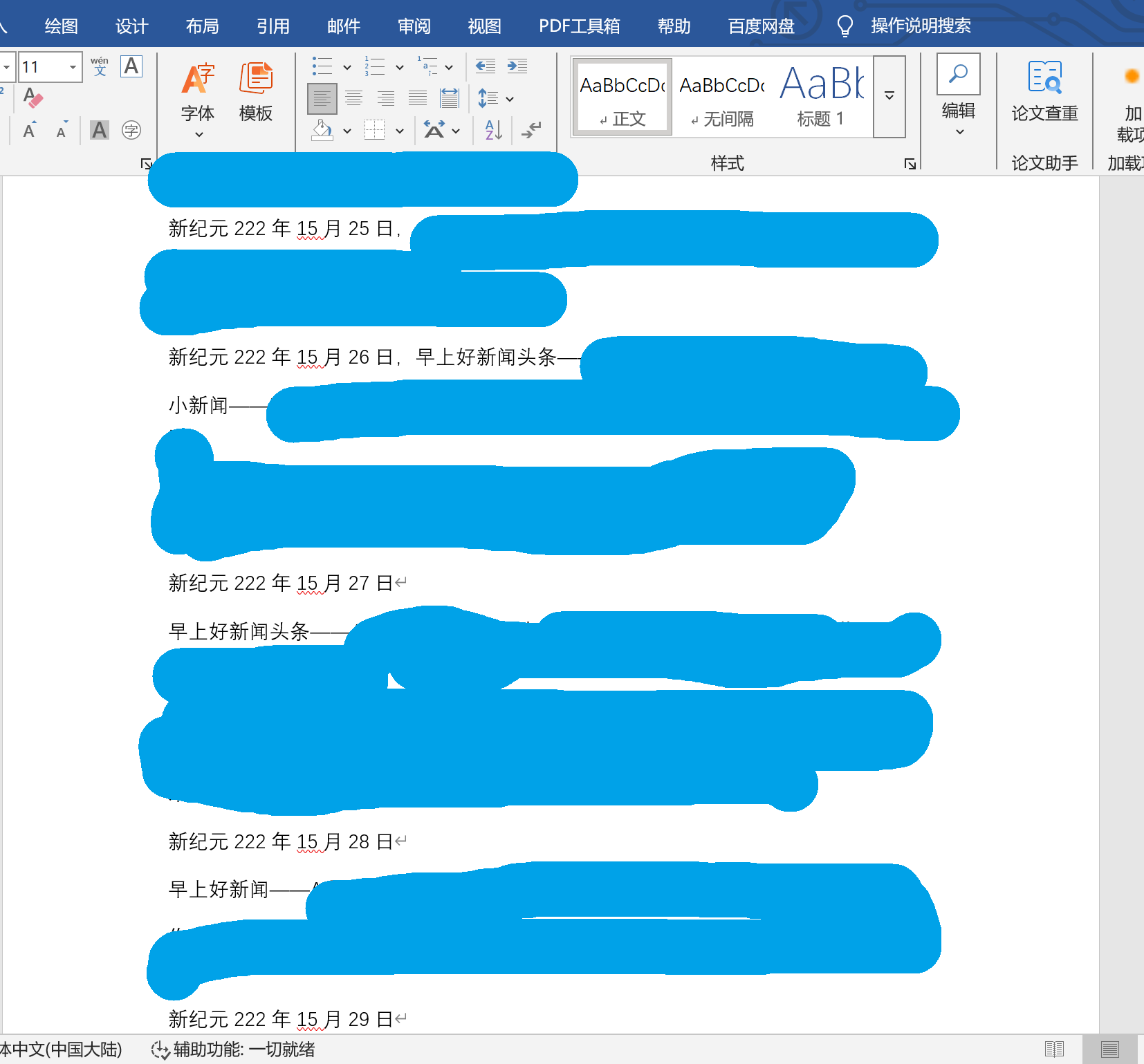The image size is (1144, 1064).
Task: Open the PDF工具箱 ribbon tab
Action: coord(578,26)
